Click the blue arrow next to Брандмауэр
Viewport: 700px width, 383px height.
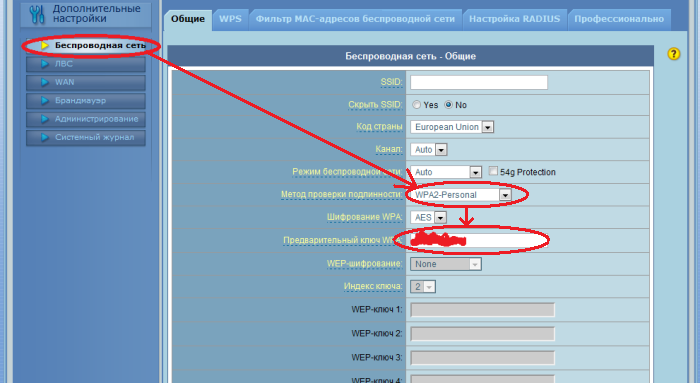click(45, 100)
